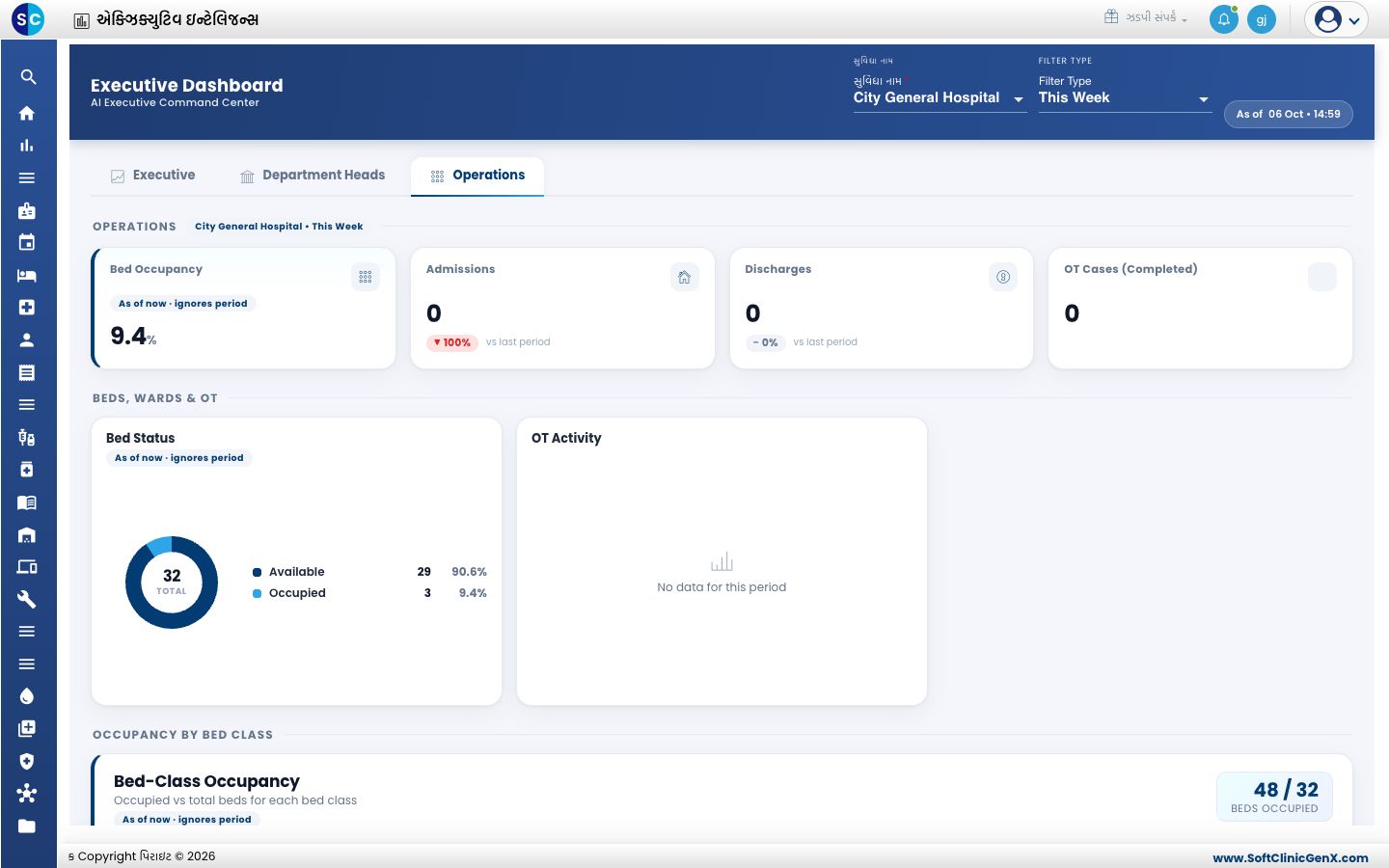Open the calendar icon in sidebar
1389x868 pixels.
(27, 242)
